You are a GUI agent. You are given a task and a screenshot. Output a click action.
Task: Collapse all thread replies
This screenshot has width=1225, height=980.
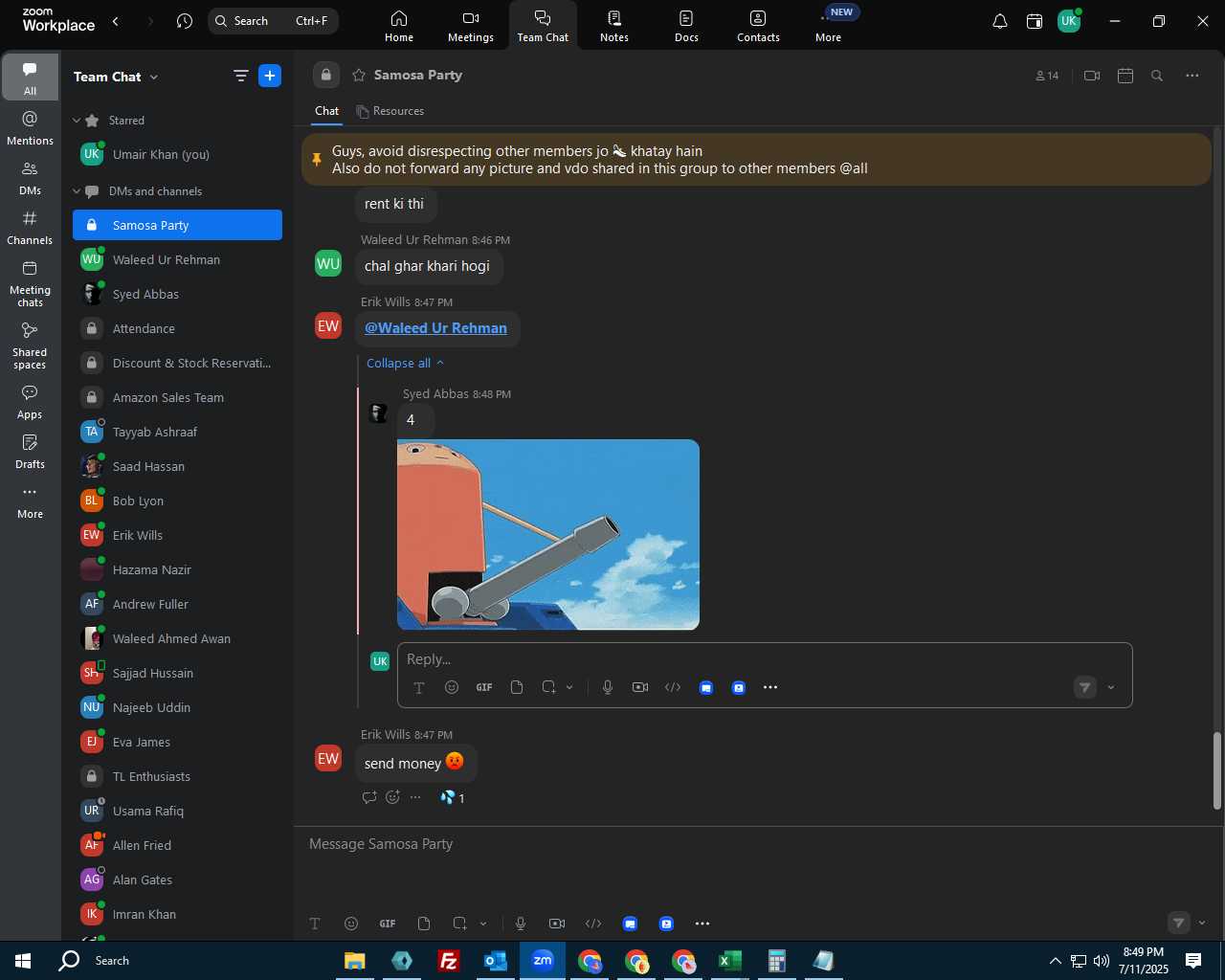click(405, 363)
